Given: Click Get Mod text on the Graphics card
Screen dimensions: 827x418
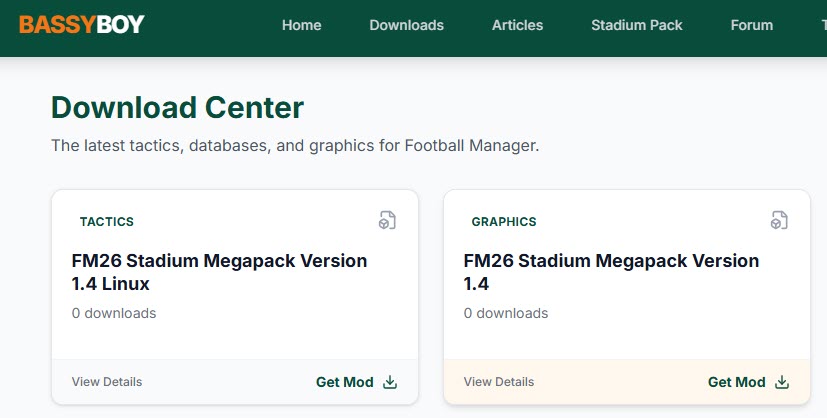Looking at the screenshot, I should click(737, 382).
